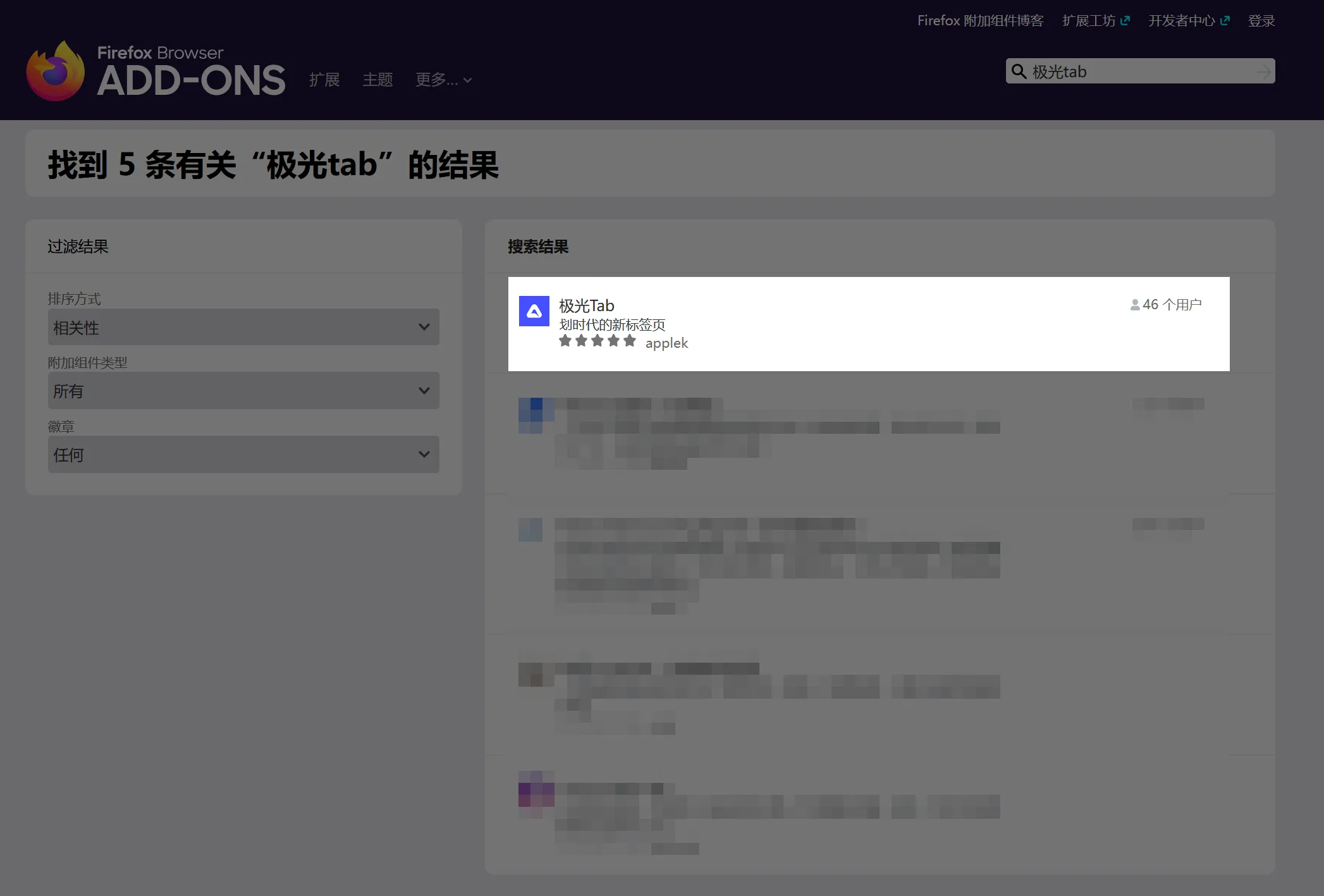Click the 划时代的新标签页 description text
Image resolution: width=1324 pixels, height=896 pixels.
pyautogui.click(x=612, y=325)
